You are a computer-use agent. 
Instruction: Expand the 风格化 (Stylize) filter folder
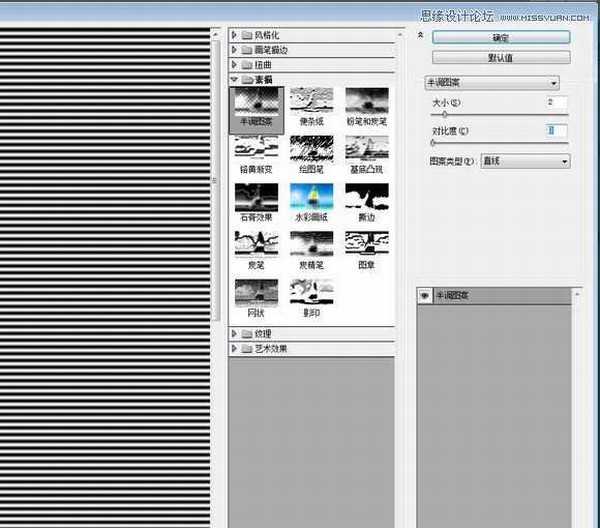[235, 36]
